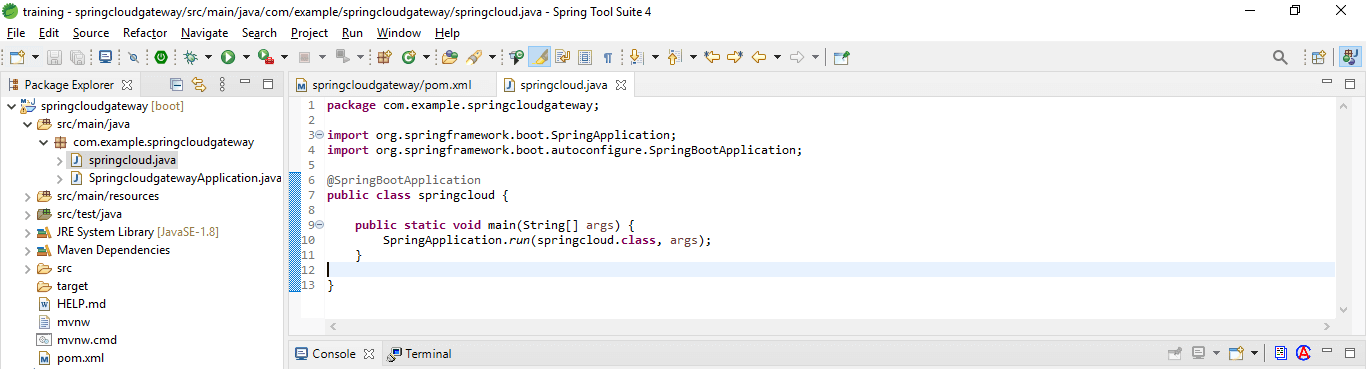Collapse the src/main/java folder
The height and width of the screenshot is (369, 1366).
(27, 124)
